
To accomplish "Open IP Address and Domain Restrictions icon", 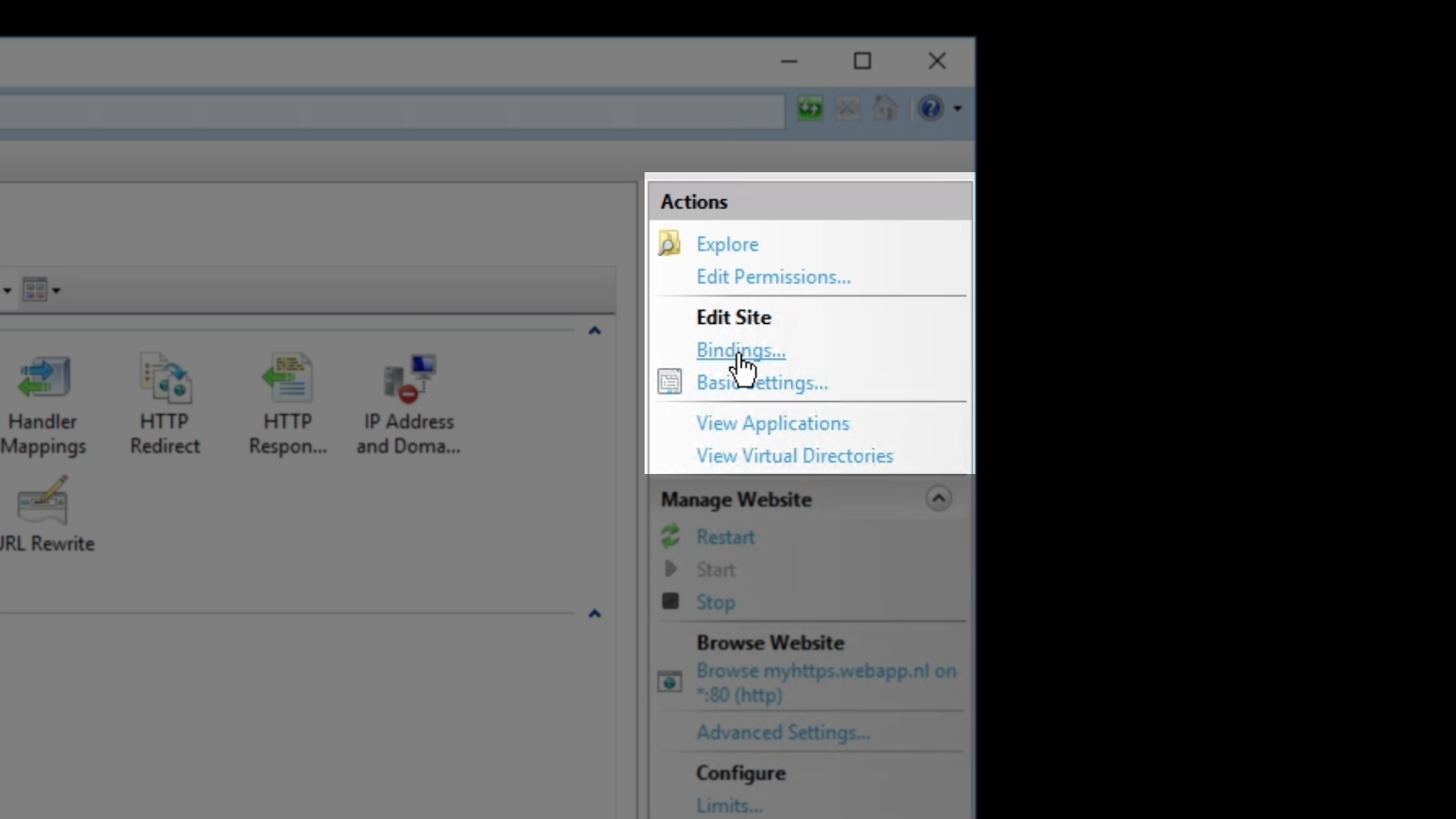I will coord(409,379).
